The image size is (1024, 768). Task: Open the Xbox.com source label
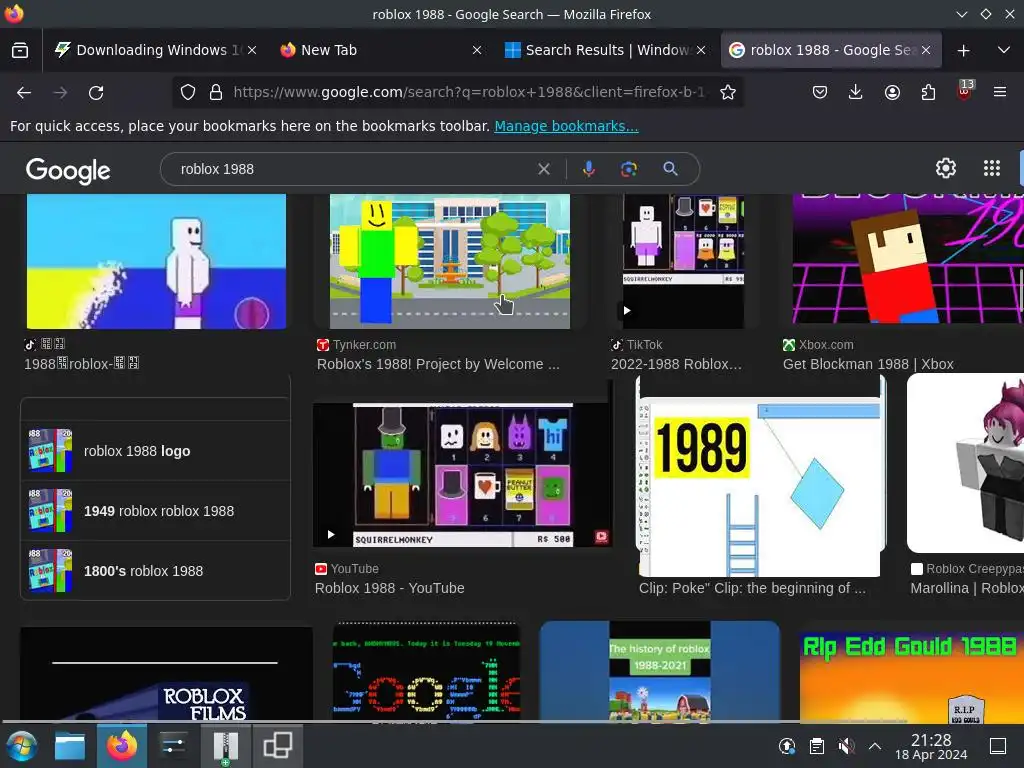pyautogui.click(x=825, y=345)
